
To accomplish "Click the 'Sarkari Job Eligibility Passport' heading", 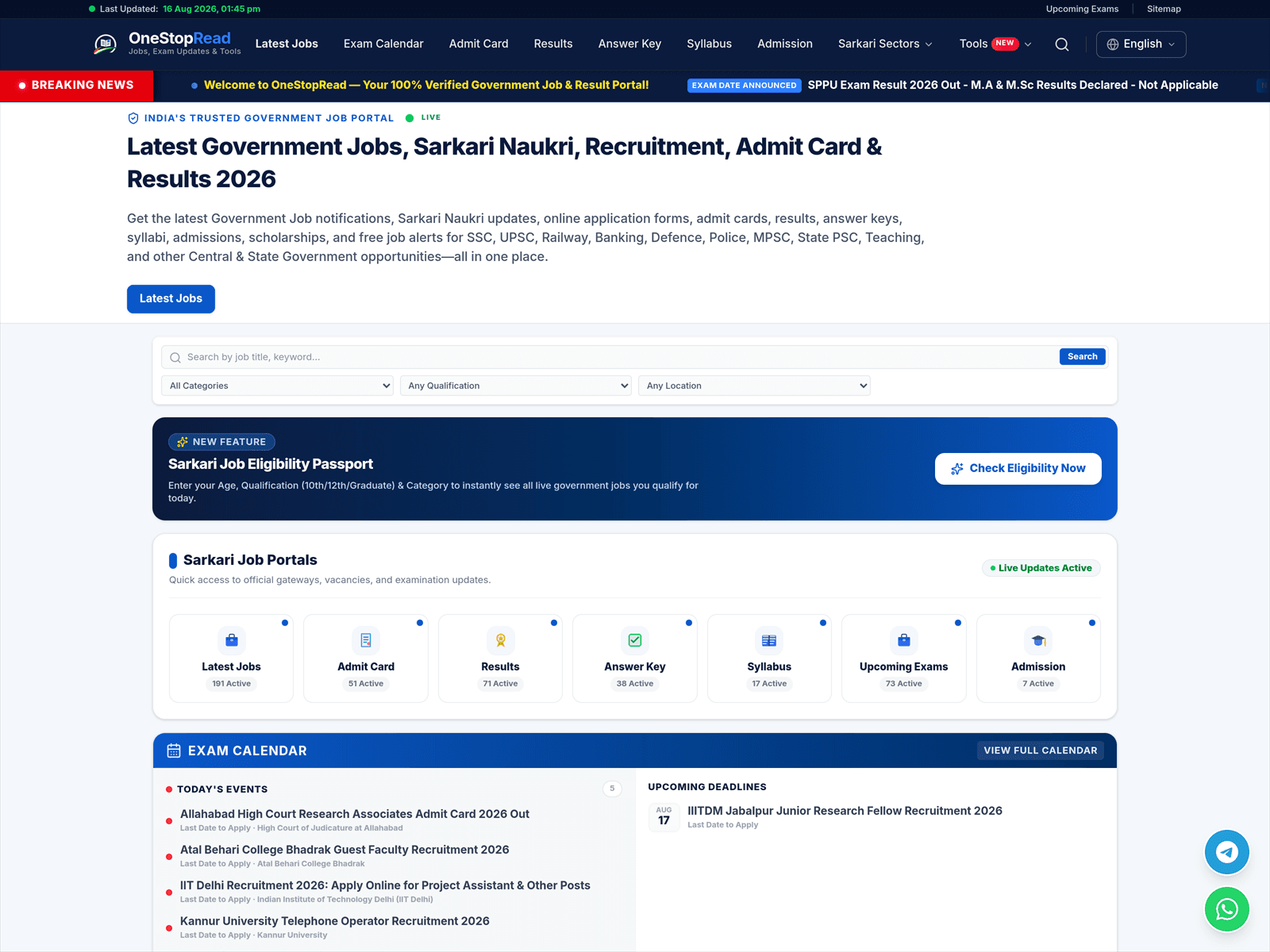I will [271, 464].
